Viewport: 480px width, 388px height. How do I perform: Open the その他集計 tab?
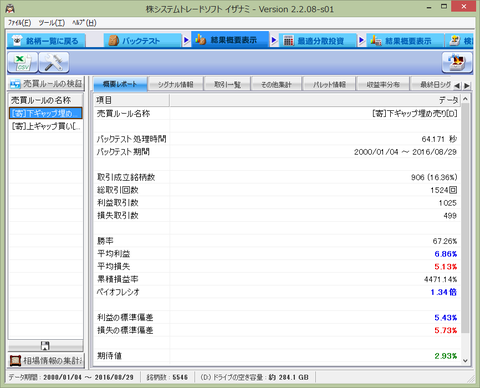[276, 85]
